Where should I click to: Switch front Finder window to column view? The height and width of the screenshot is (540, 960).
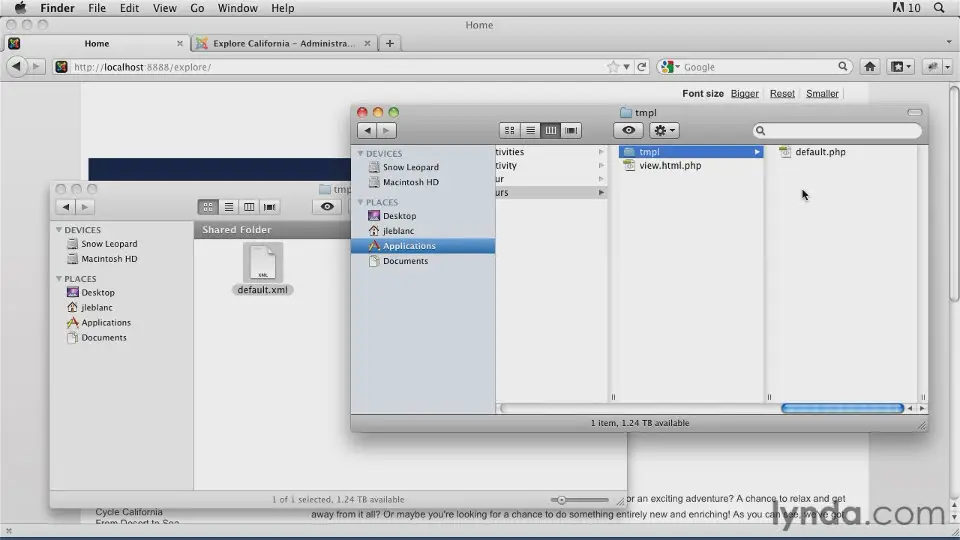pos(550,130)
